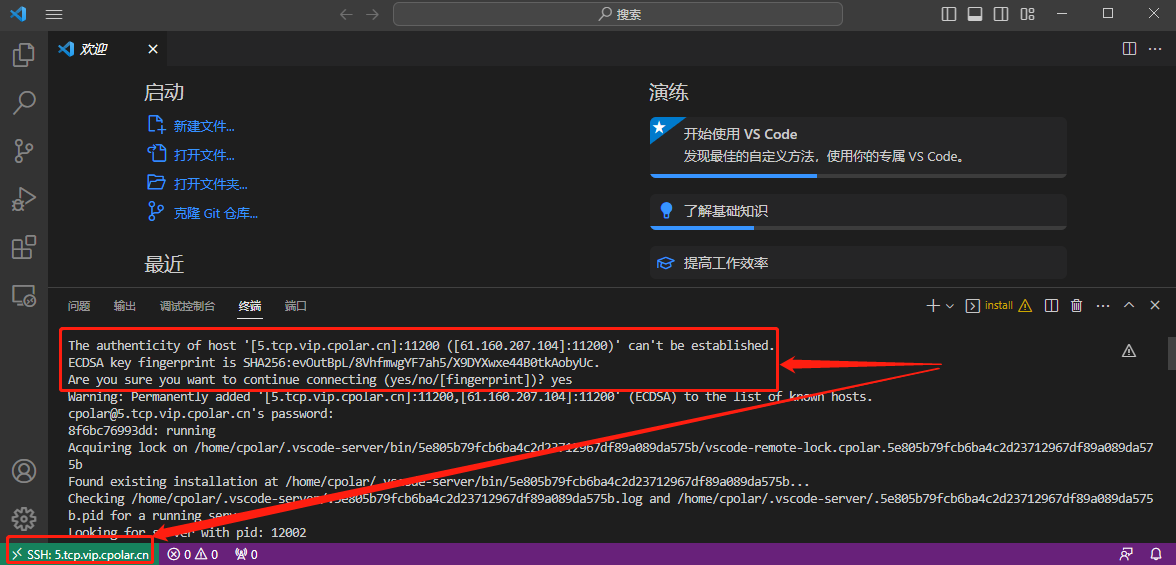Click the warning triangle in terminal

point(1129,350)
